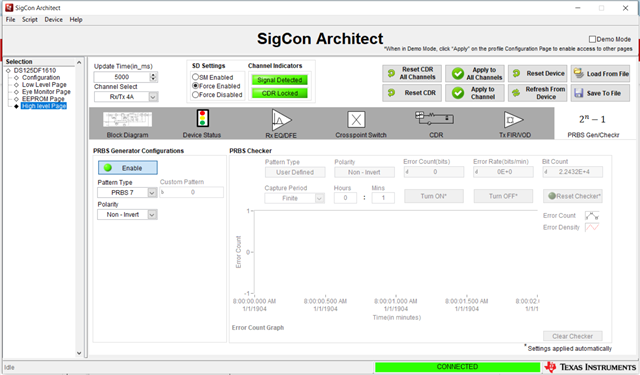Click the Save To File button
640x375 pixels.
click(600, 93)
